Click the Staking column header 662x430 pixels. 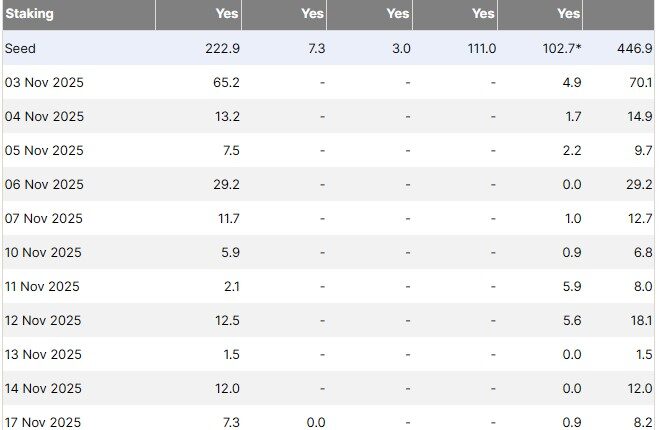pyautogui.click(x=30, y=14)
